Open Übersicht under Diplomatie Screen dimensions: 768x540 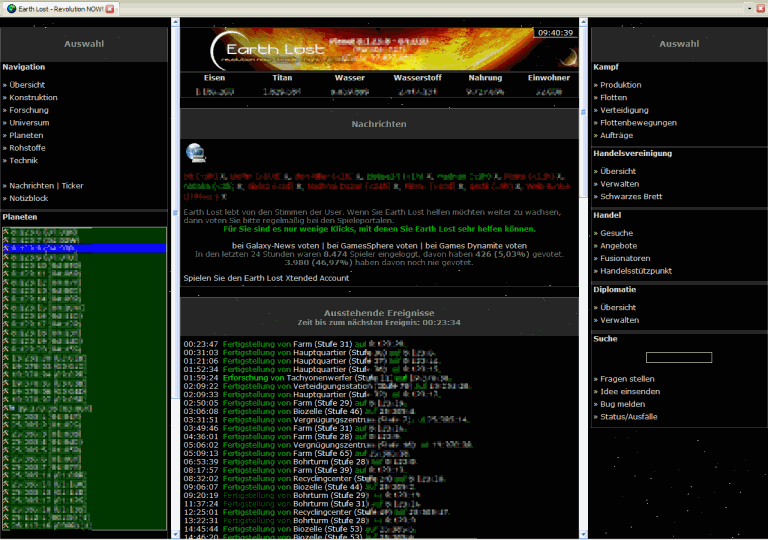(618, 307)
